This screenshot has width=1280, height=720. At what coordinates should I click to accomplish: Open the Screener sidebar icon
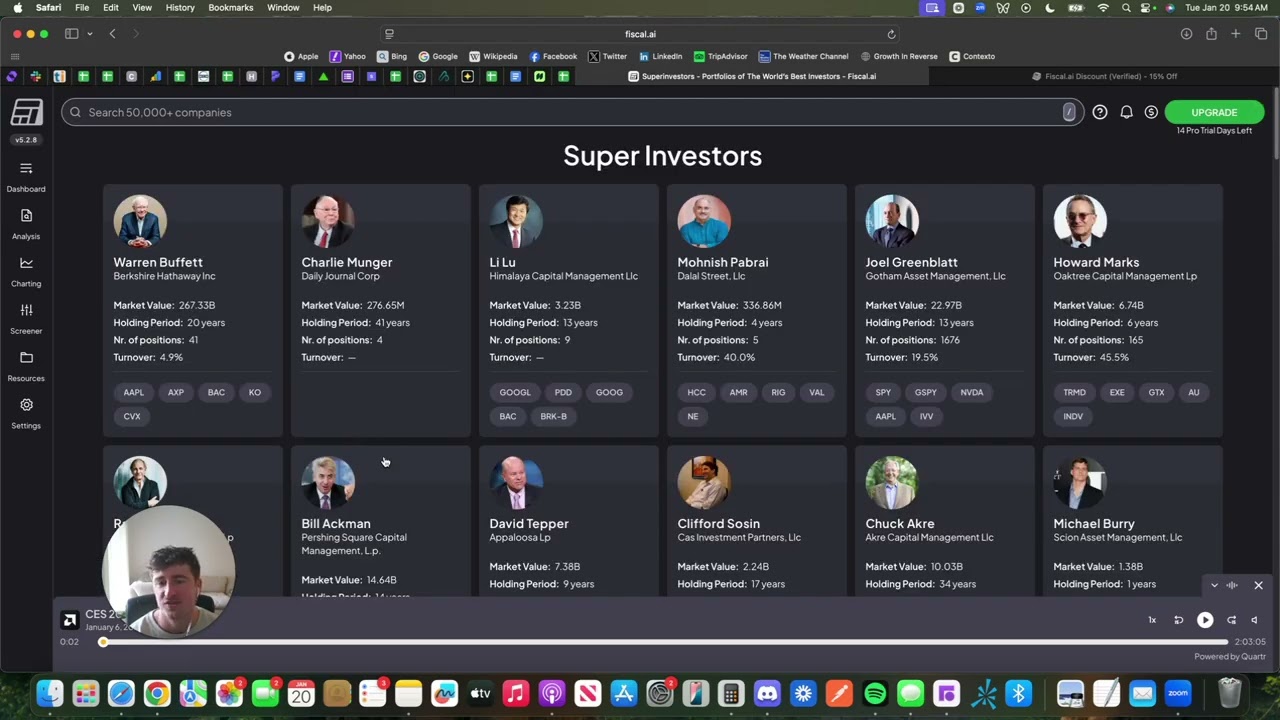26,310
